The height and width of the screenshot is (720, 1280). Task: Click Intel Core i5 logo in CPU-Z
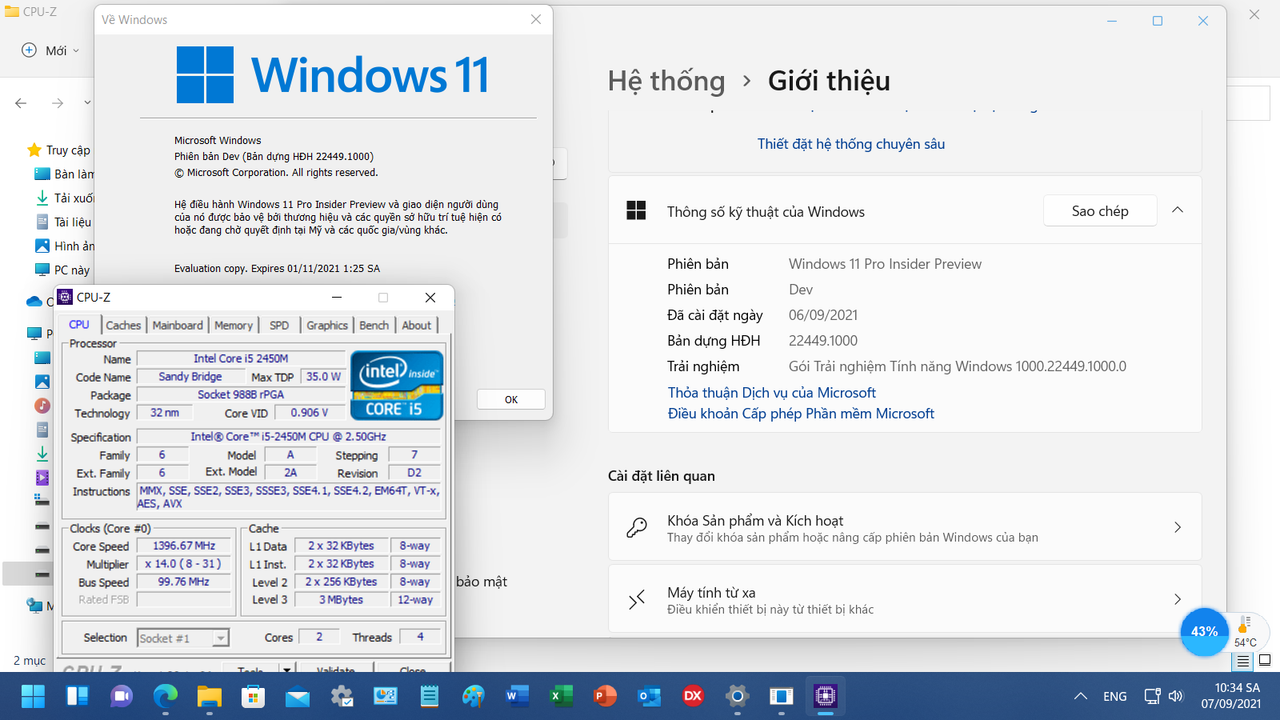(396, 385)
